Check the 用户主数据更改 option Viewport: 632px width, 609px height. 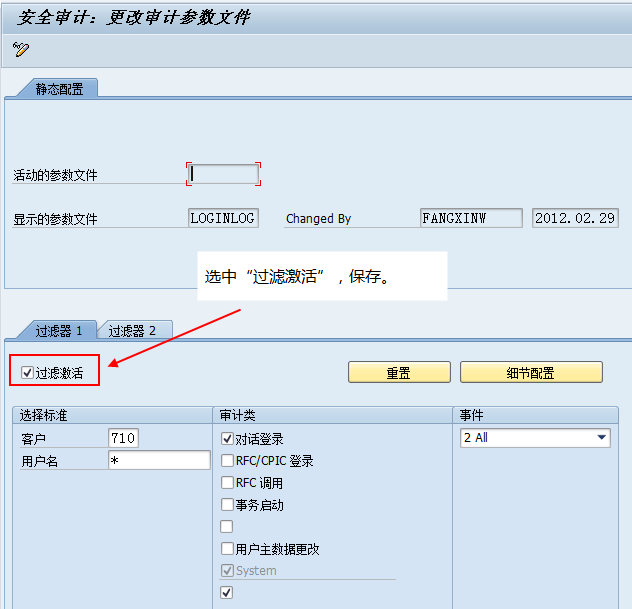tap(227, 549)
